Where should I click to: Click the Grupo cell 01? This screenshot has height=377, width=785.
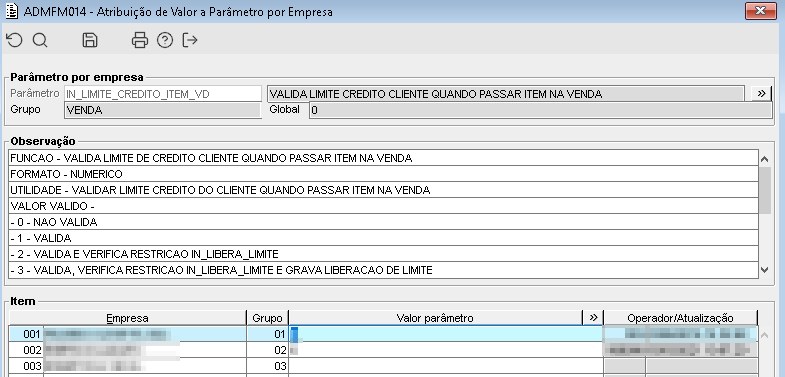pyautogui.click(x=267, y=334)
